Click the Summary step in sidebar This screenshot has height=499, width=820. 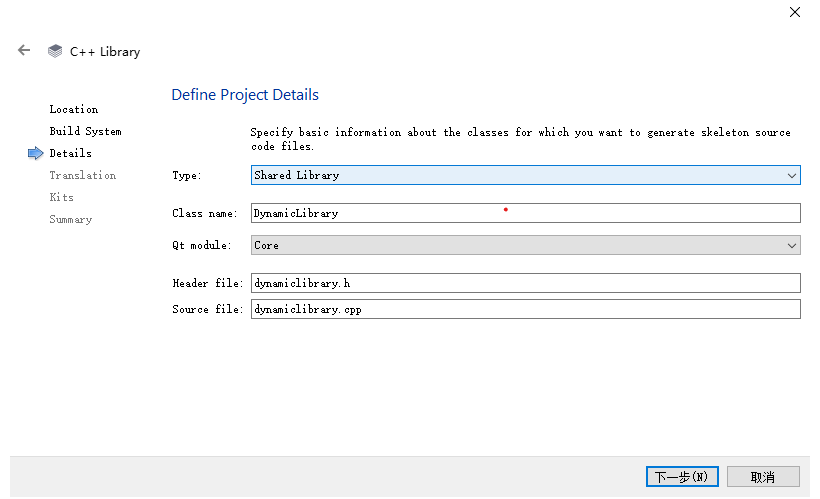(x=70, y=219)
